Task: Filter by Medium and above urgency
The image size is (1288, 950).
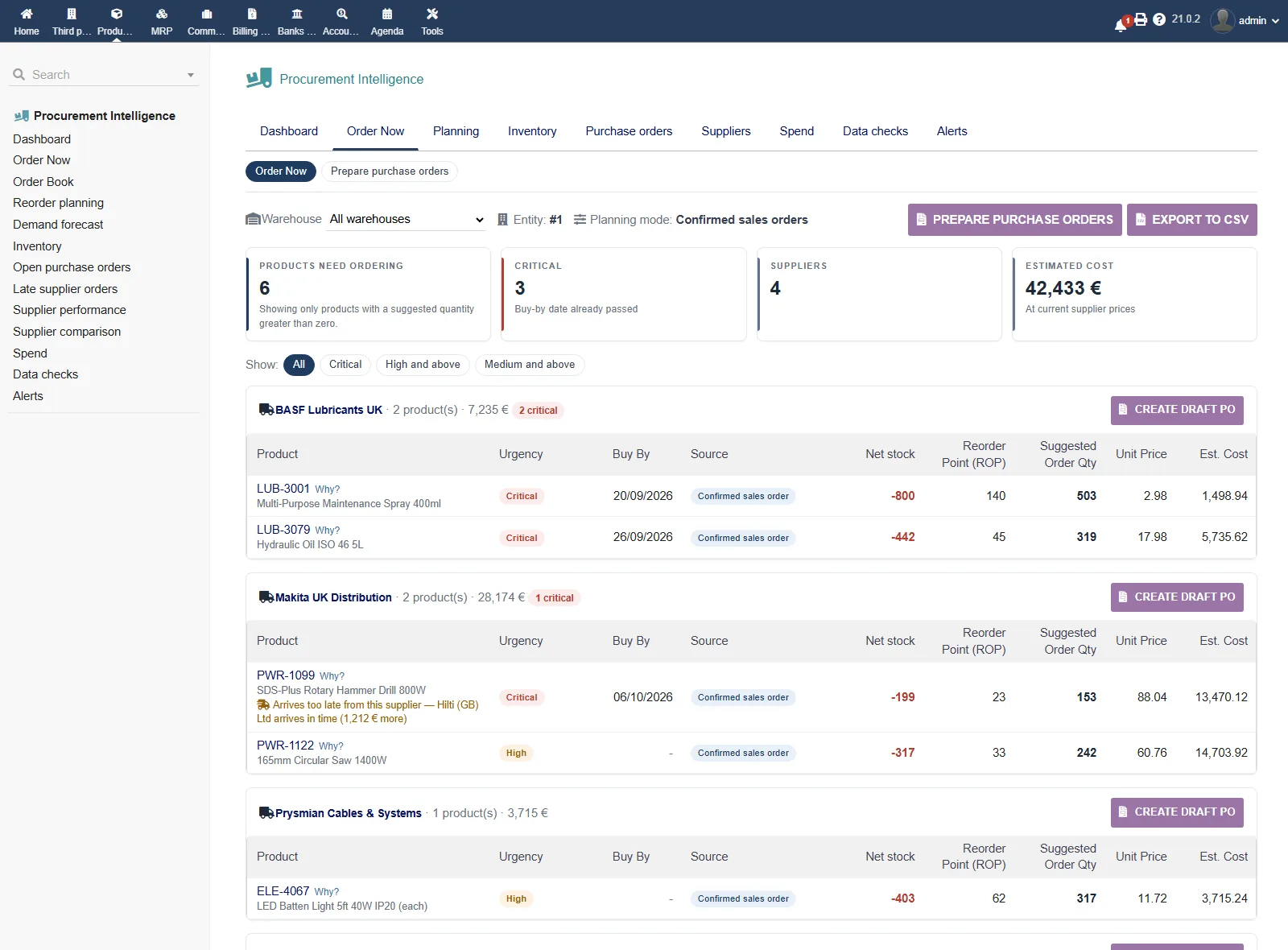Action: tap(530, 365)
